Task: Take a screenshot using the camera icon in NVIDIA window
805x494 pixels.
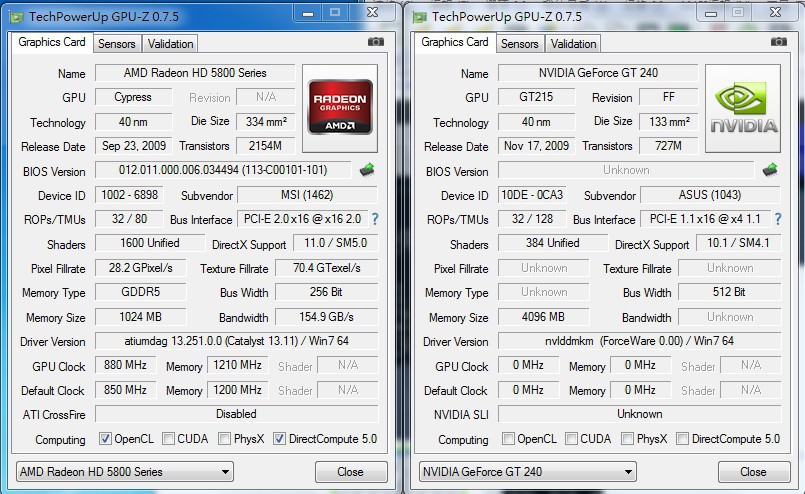Action: point(779,42)
